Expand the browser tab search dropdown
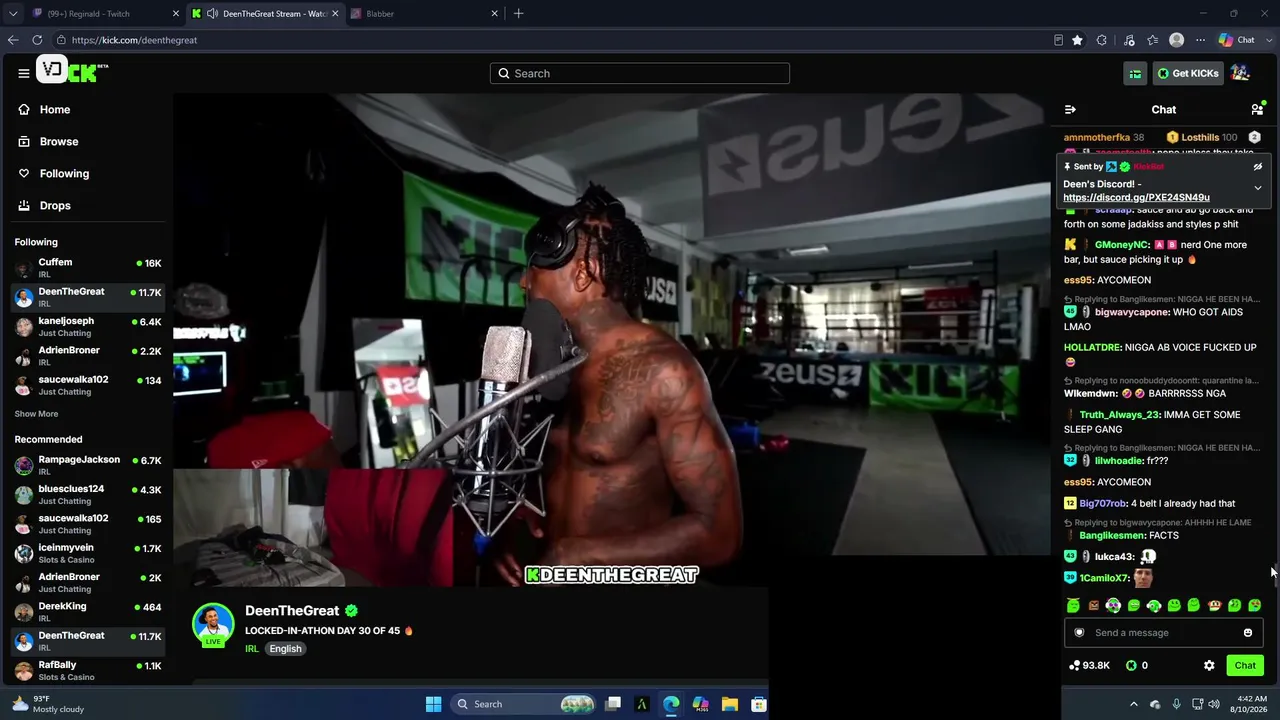1280x720 pixels. pyautogui.click(x=13, y=14)
